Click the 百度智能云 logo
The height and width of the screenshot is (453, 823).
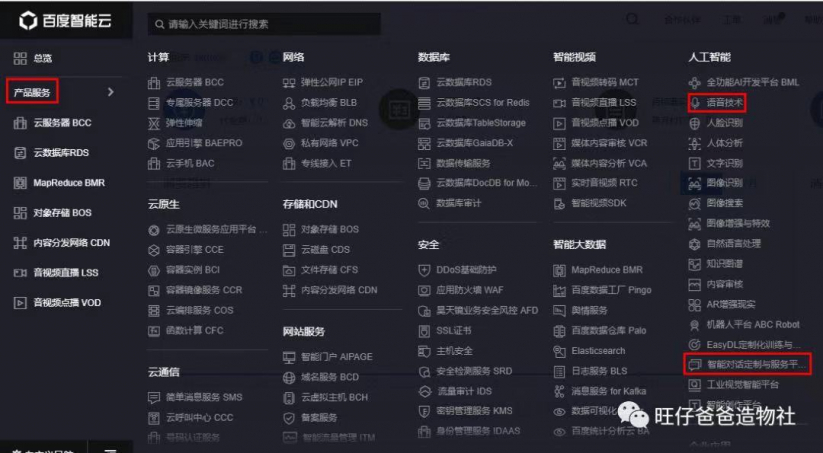click(x=65, y=20)
